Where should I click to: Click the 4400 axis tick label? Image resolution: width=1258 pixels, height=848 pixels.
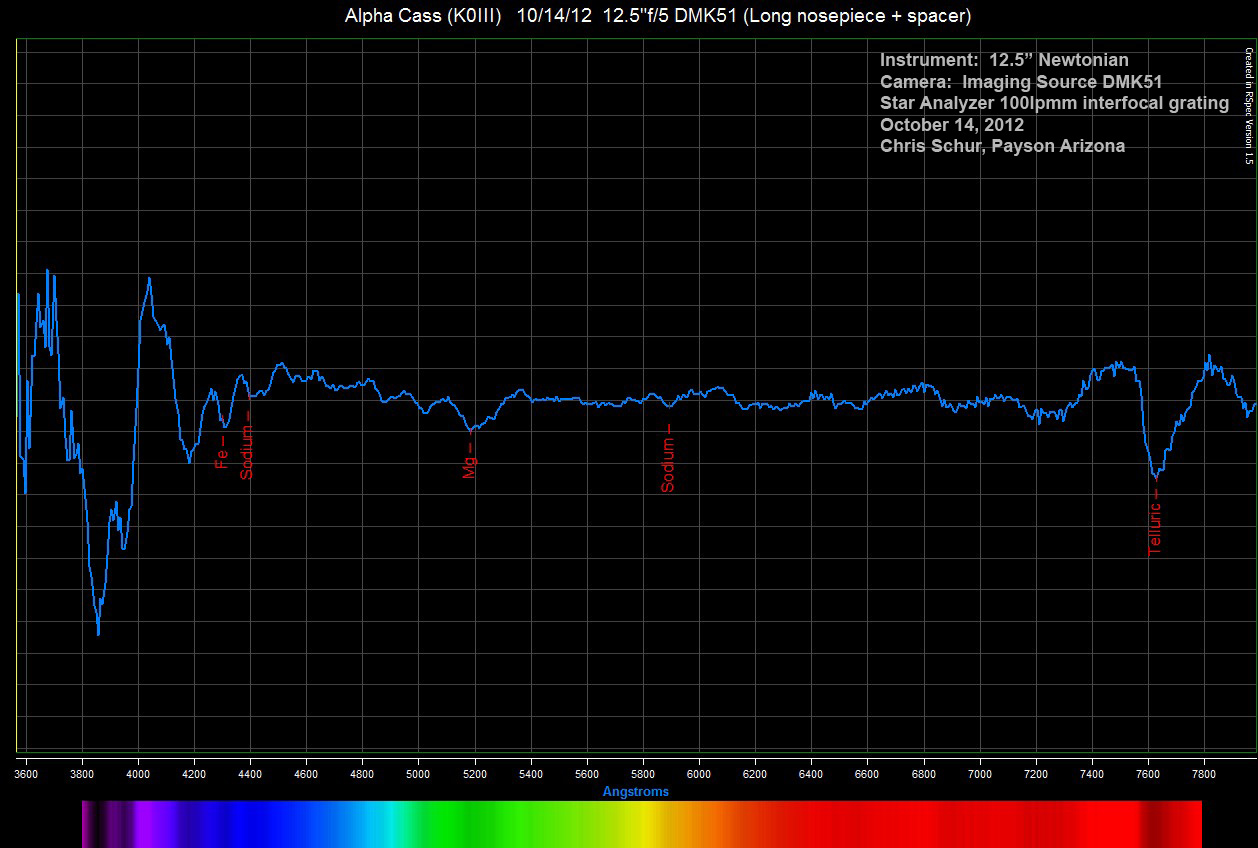tap(250, 773)
